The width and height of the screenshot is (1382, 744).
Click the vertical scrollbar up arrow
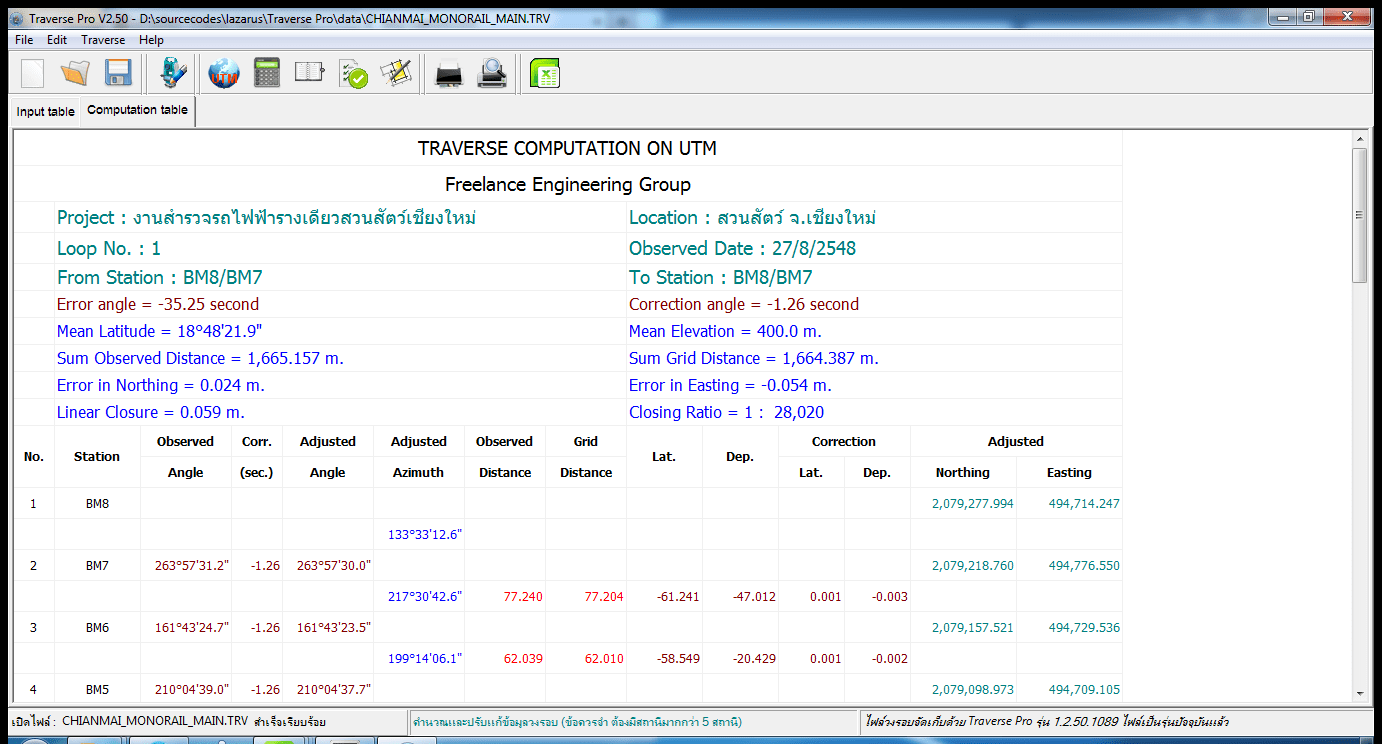(x=1359, y=139)
